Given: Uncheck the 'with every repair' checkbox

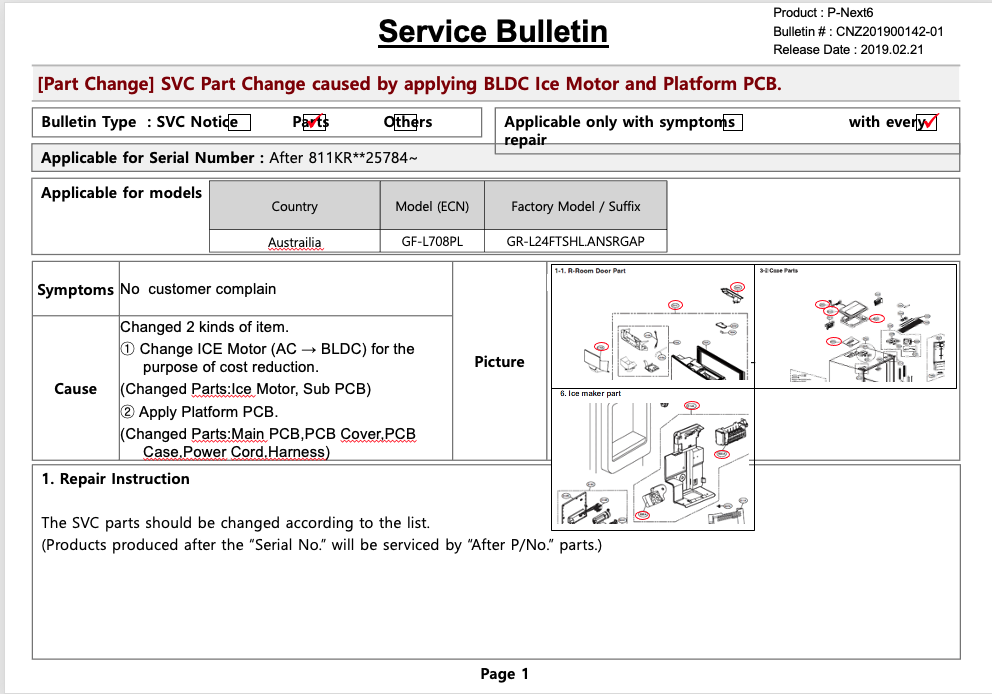Looking at the screenshot, I should (927, 122).
